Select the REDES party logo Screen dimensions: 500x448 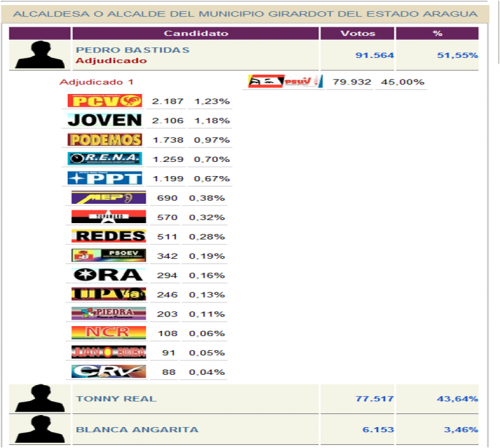pos(109,236)
